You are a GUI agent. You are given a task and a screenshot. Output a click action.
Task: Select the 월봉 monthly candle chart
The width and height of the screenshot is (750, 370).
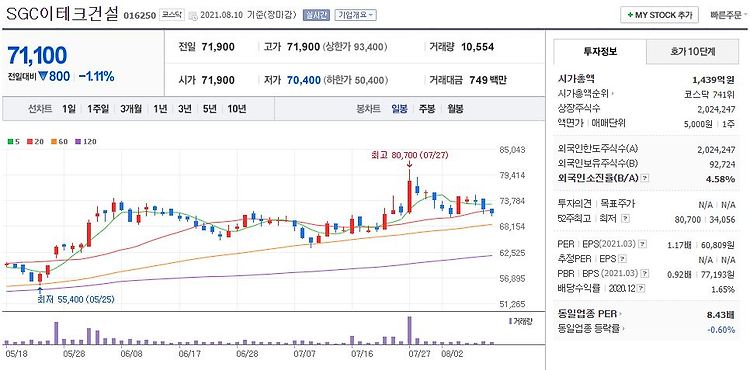click(455, 109)
